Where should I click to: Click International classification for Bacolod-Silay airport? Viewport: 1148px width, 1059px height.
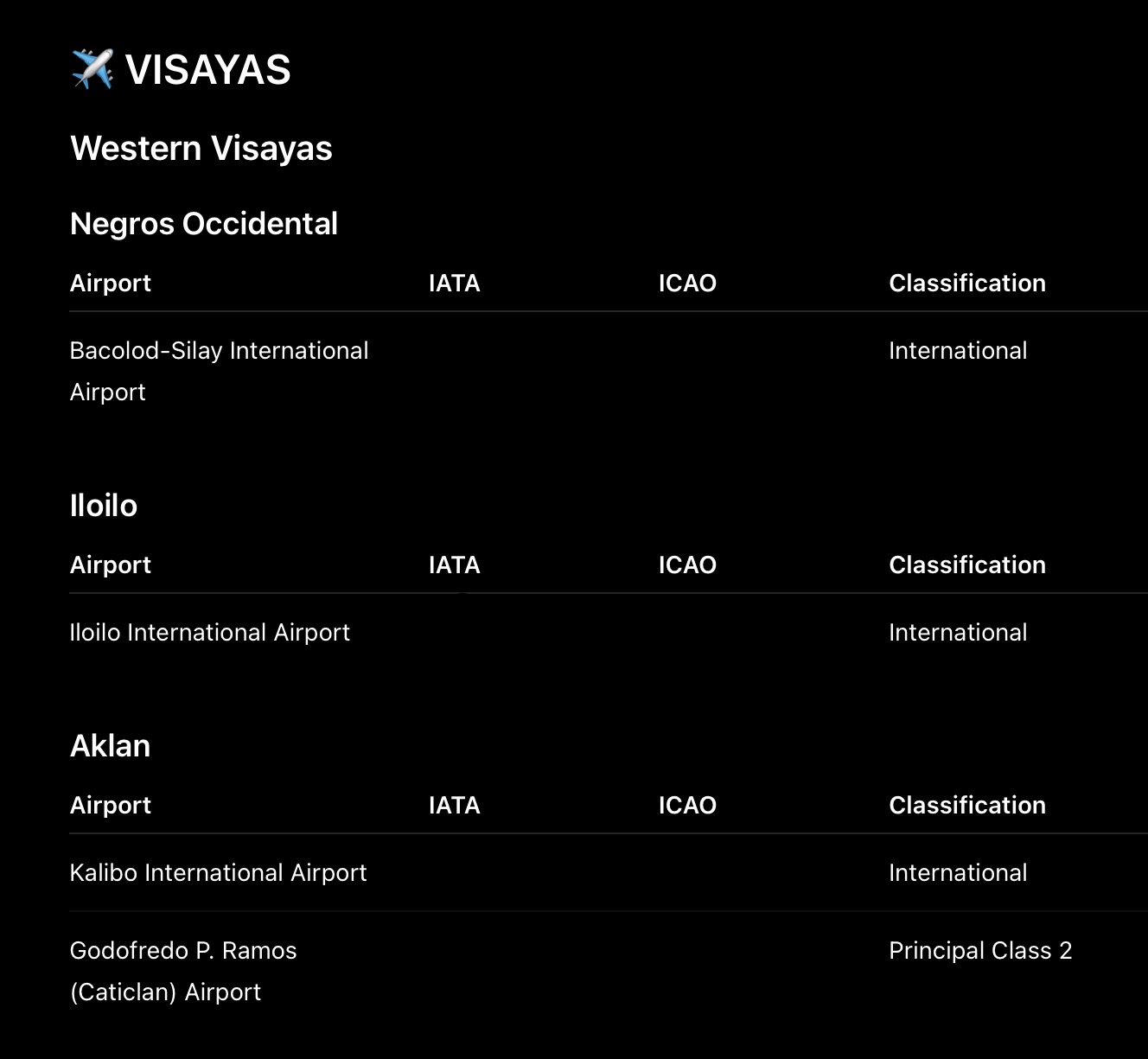point(958,351)
